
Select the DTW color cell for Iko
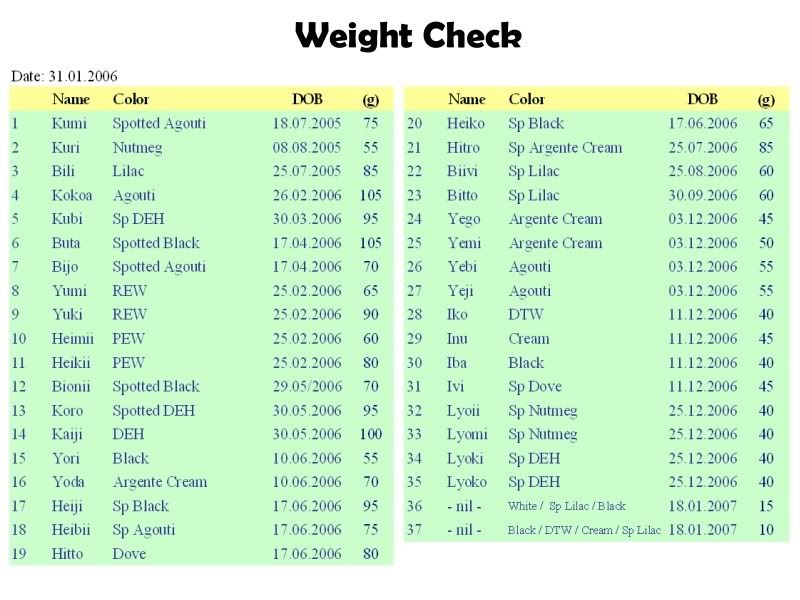[525, 314]
